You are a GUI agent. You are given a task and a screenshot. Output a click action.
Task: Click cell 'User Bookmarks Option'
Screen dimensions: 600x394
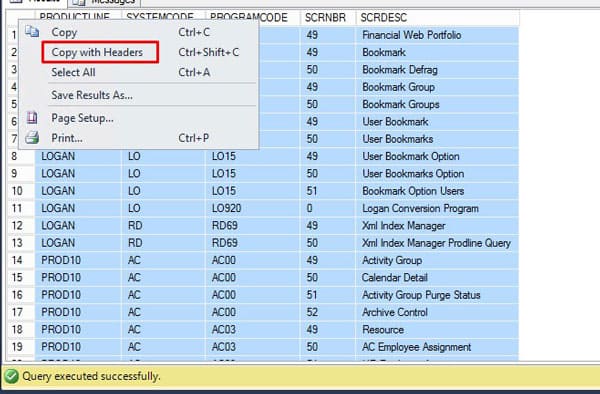click(437, 174)
